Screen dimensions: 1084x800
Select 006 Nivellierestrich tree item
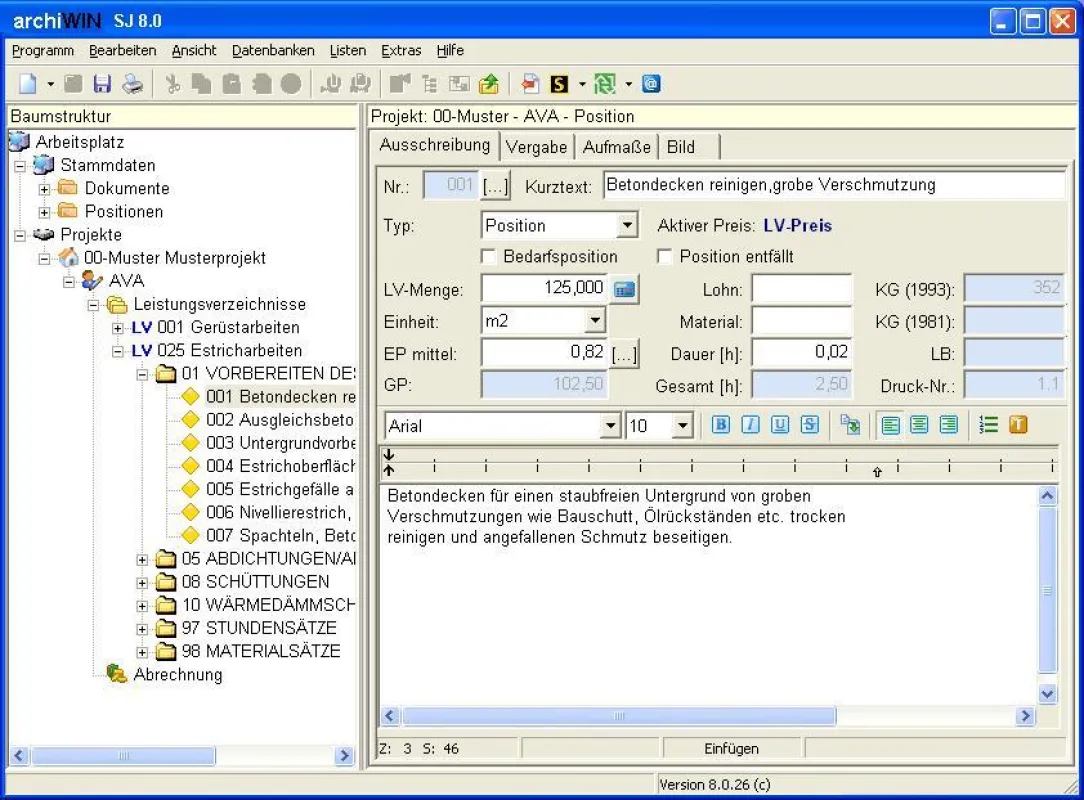pyautogui.click(x=279, y=512)
